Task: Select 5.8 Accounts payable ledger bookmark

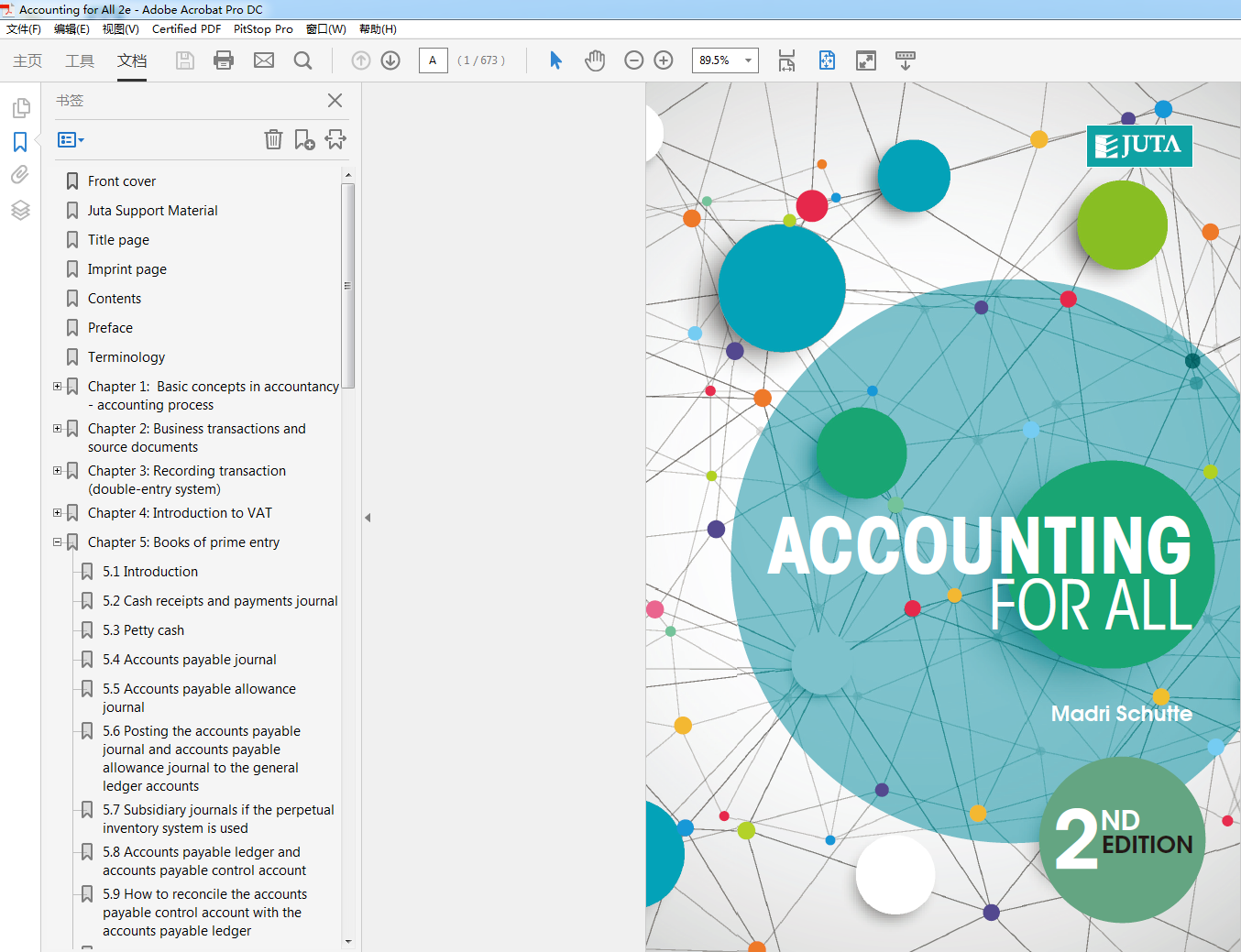Action: (204, 861)
